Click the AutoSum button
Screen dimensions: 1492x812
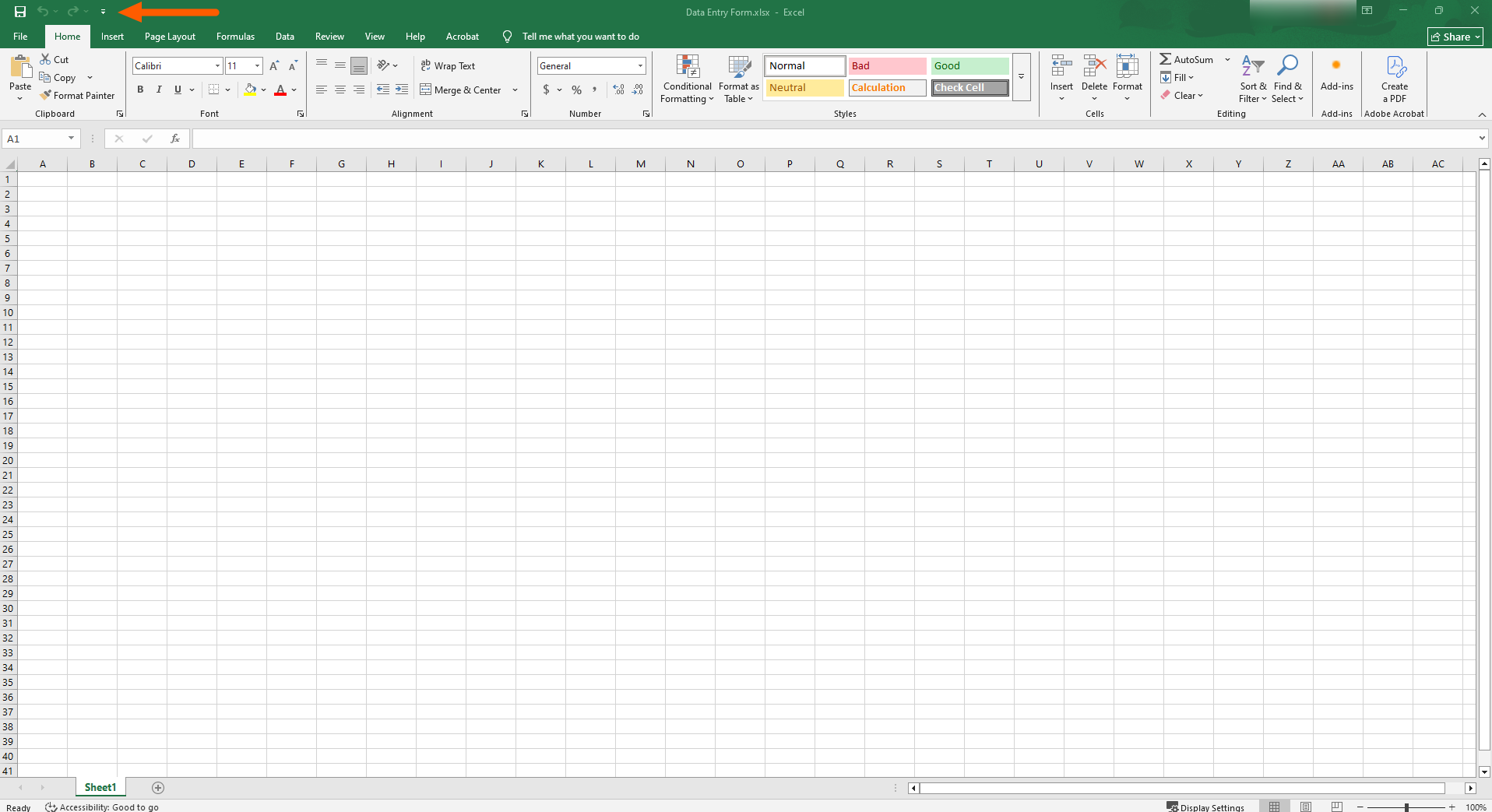[1186, 59]
